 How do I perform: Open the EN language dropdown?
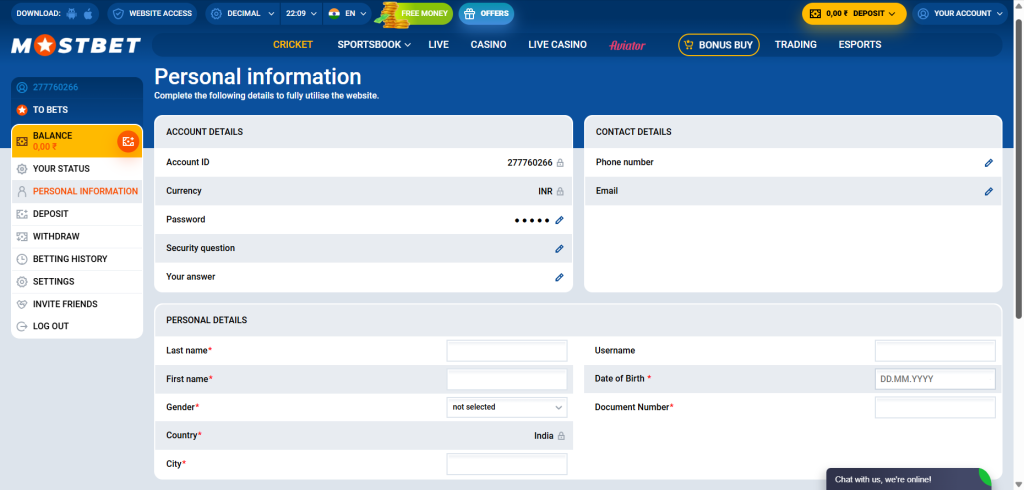[x=347, y=13]
